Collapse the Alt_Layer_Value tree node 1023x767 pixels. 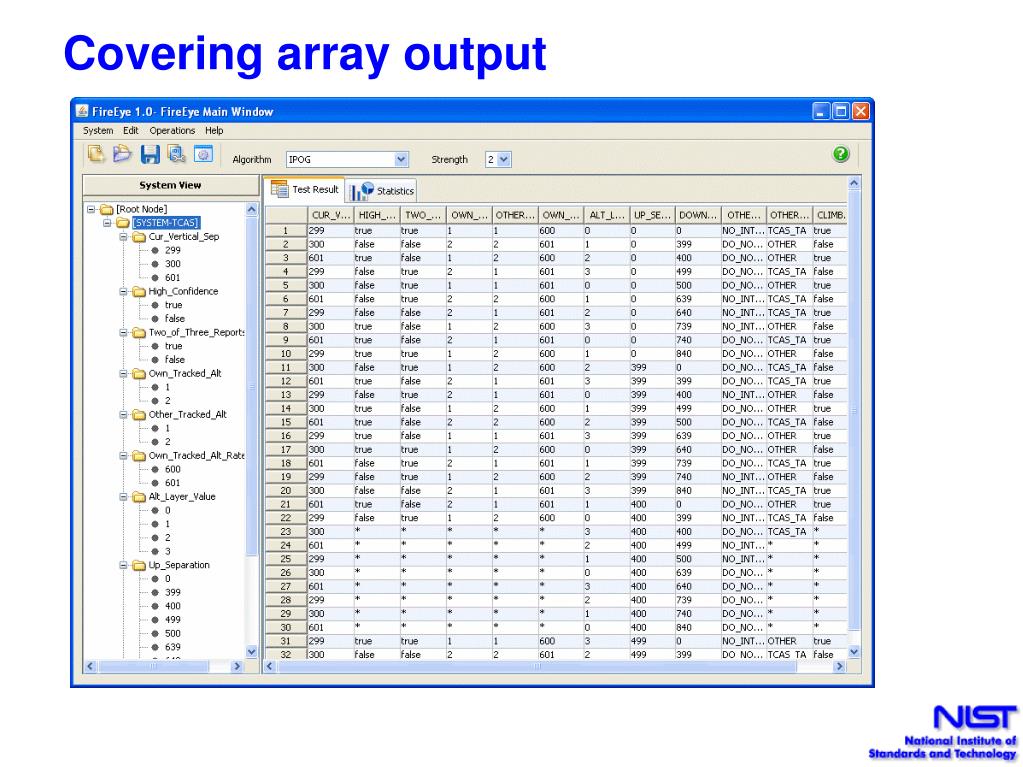pyautogui.click(x=123, y=497)
